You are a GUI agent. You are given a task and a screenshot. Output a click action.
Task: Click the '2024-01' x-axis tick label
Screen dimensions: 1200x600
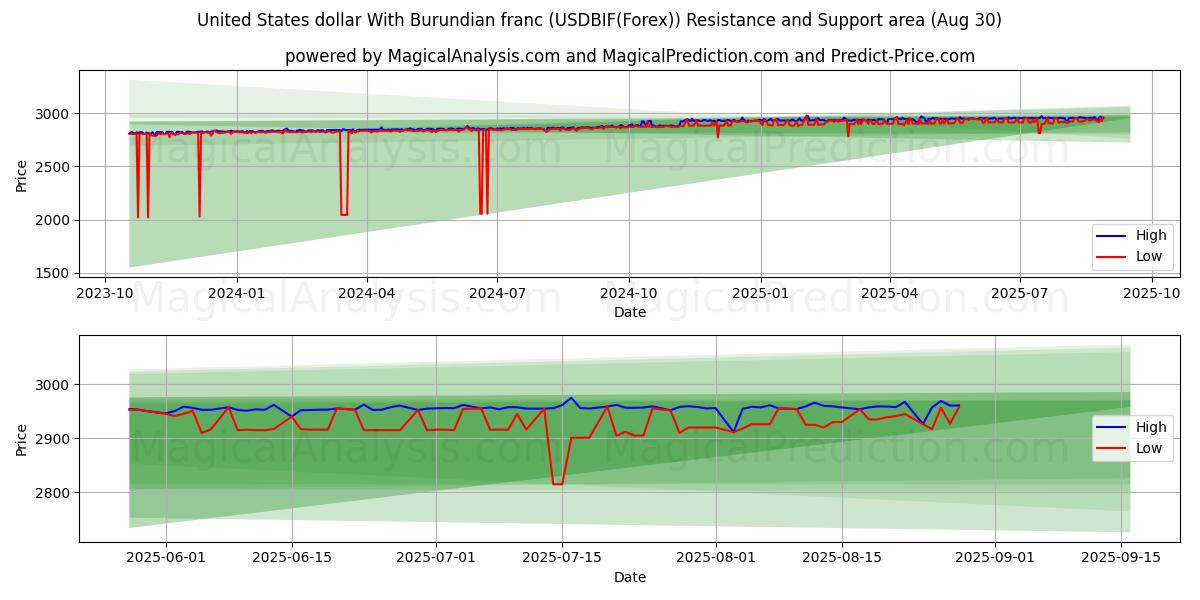pos(237,293)
